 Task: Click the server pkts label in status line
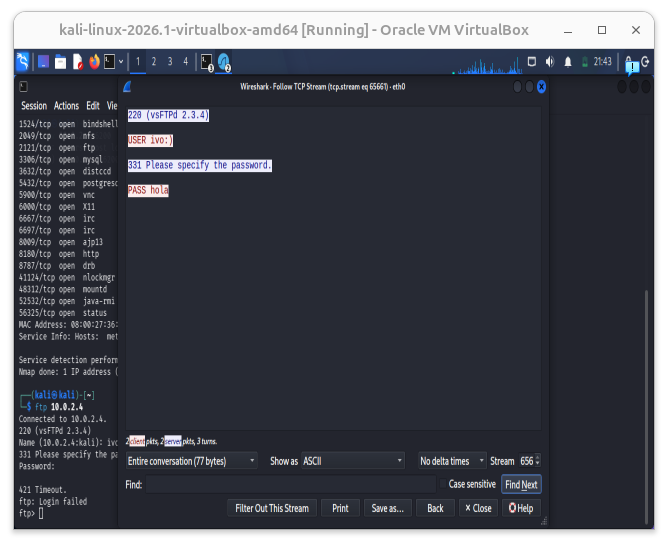point(173,442)
